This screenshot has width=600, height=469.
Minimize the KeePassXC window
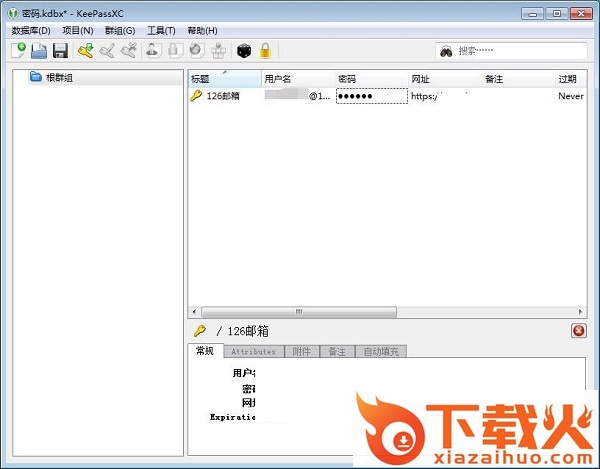pos(532,14)
